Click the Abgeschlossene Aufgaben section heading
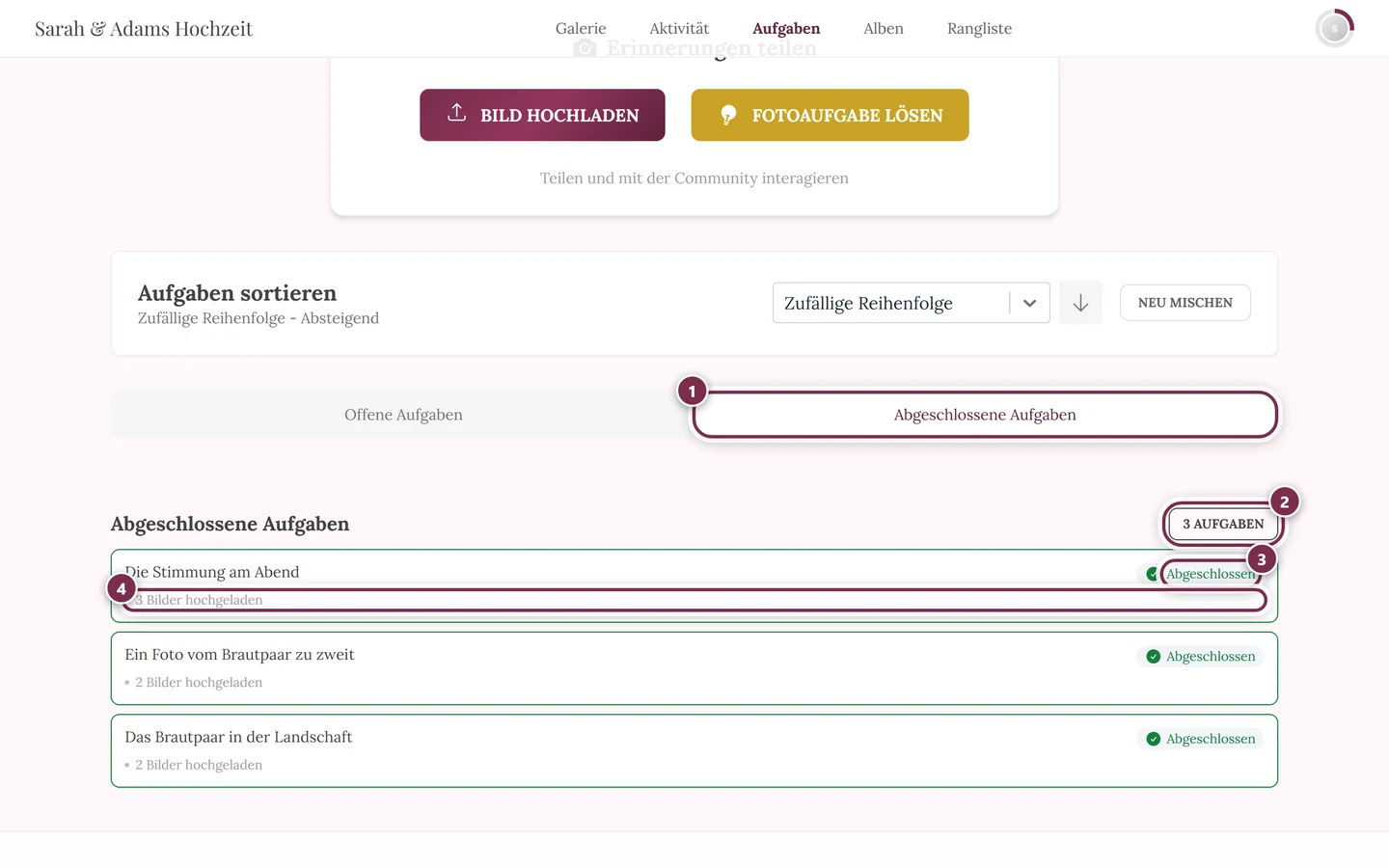 point(230,524)
